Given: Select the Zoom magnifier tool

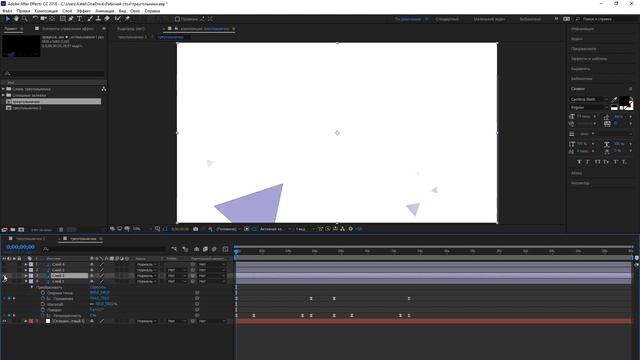Looking at the screenshot, I should (x=24, y=19).
